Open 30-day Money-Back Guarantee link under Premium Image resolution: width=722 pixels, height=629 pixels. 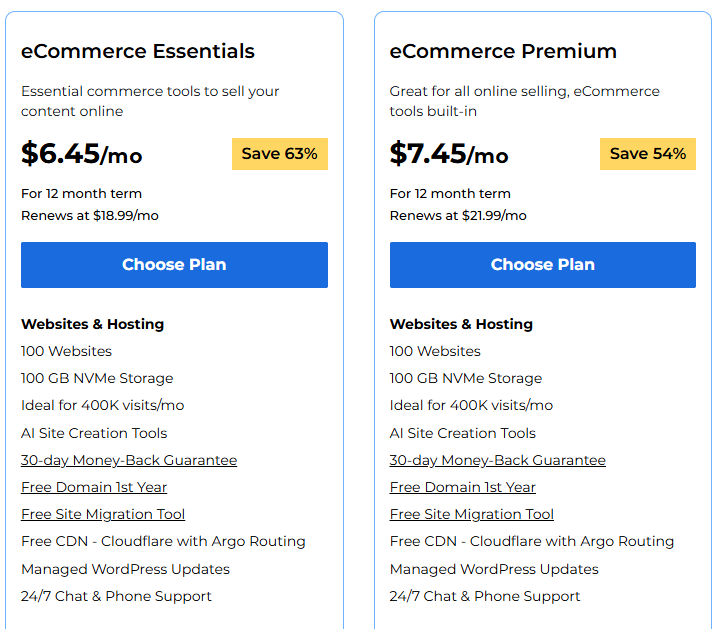pos(497,460)
